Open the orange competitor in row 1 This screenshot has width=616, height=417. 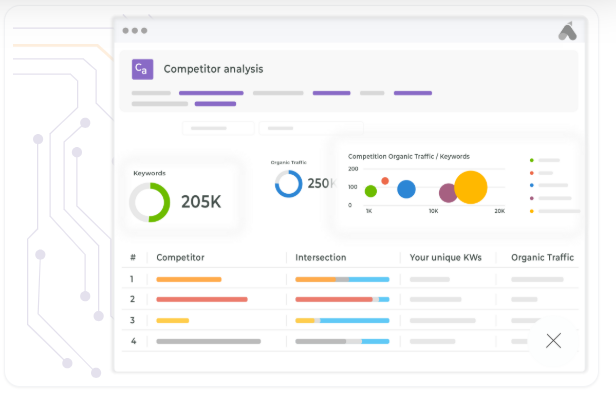tap(189, 279)
